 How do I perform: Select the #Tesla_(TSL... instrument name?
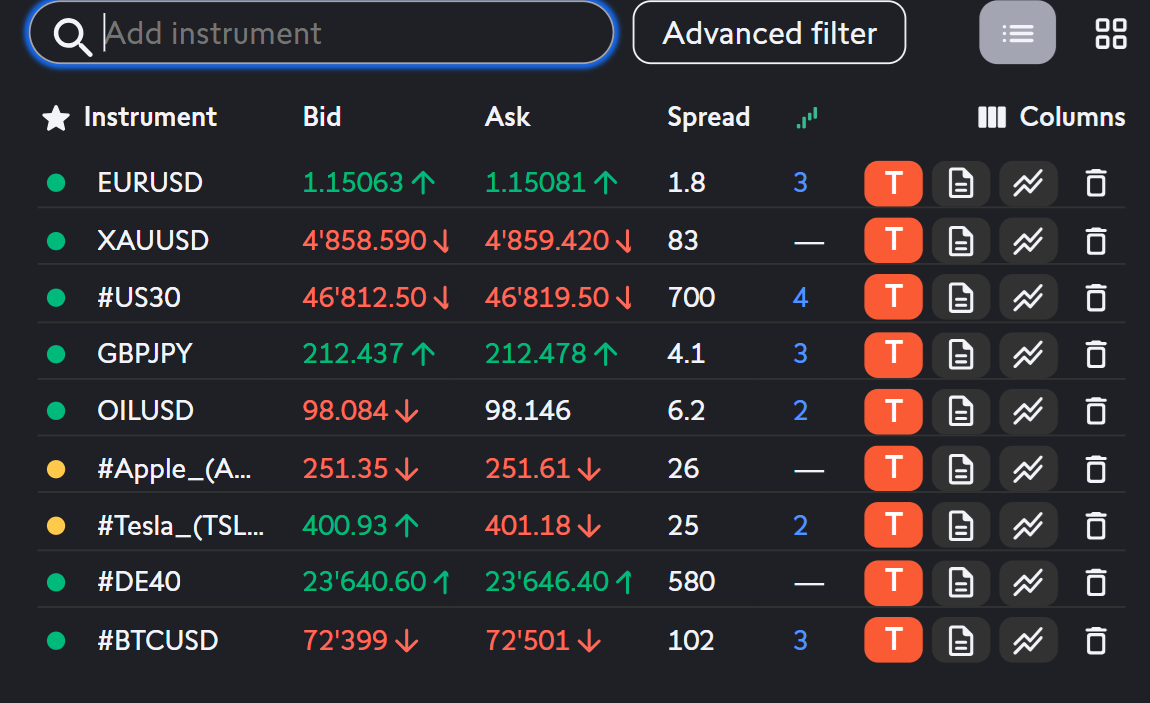pyautogui.click(x=180, y=526)
